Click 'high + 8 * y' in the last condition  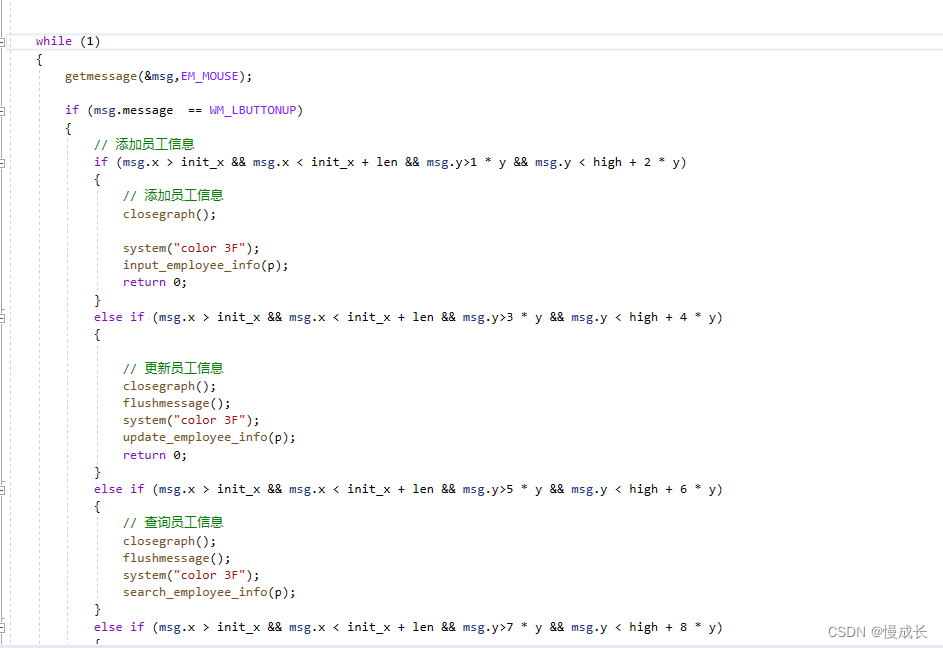pyautogui.click(x=672, y=627)
